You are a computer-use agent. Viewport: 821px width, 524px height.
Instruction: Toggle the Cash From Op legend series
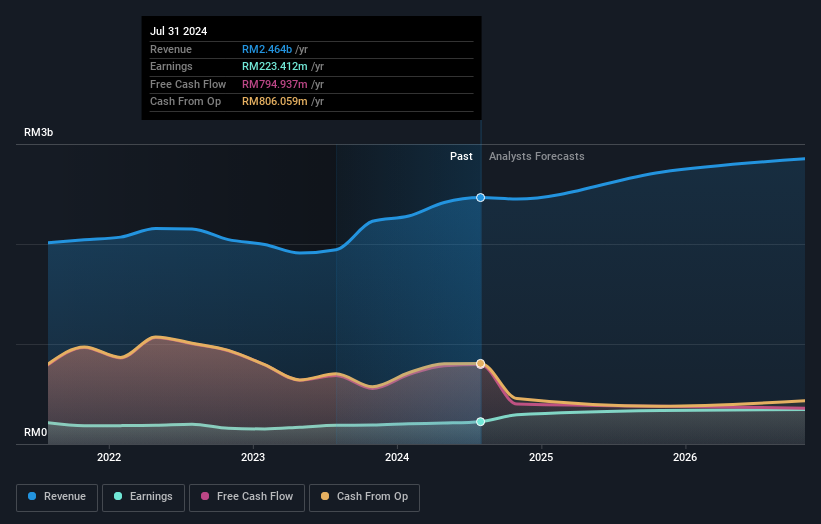pyautogui.click(x=364, y=497)
